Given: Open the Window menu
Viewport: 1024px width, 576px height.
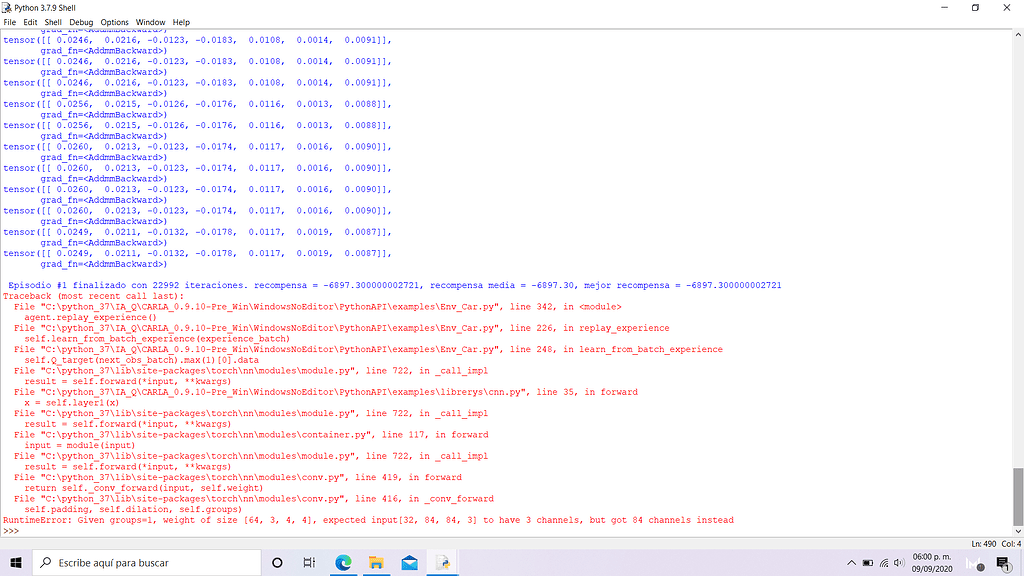Looking at the screenshot, I should coord(150,22).
